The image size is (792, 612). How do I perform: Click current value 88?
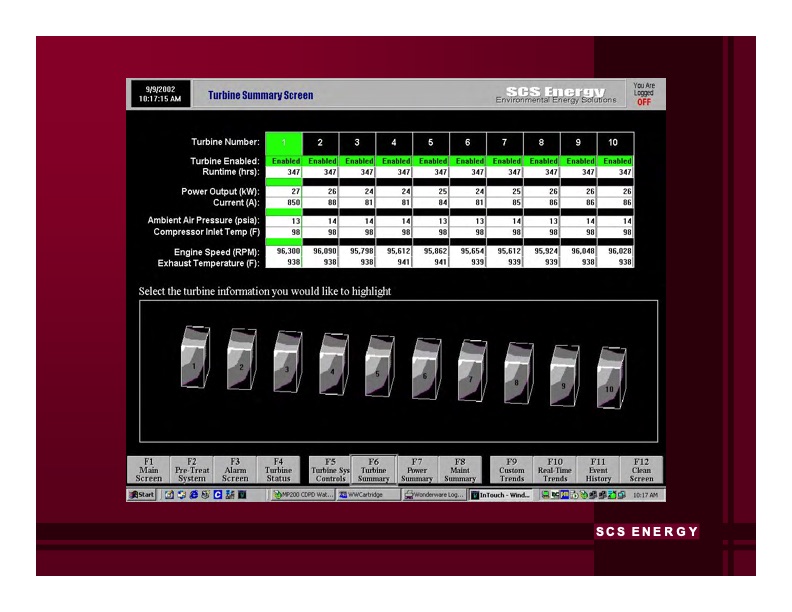[320, 202]
